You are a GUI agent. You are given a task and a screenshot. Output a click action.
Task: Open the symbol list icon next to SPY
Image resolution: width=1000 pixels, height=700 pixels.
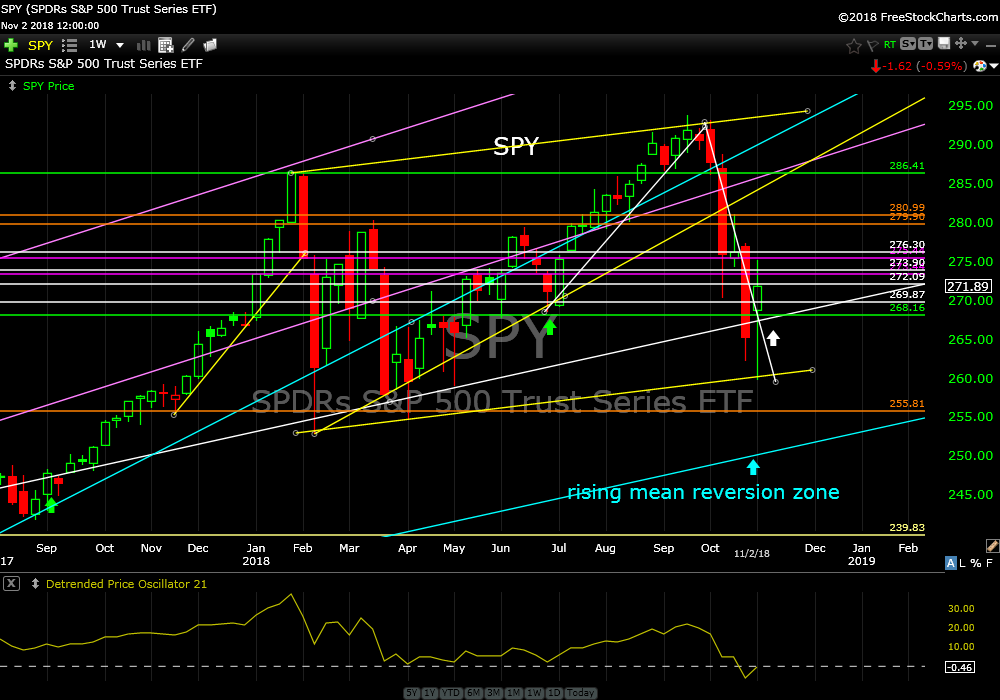pyautogui.click(x=70, y=45)
